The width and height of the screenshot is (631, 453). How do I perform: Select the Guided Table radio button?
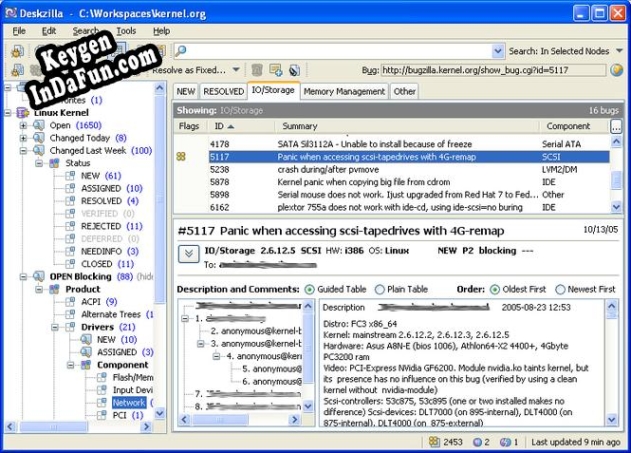click(x=309, y=289)
